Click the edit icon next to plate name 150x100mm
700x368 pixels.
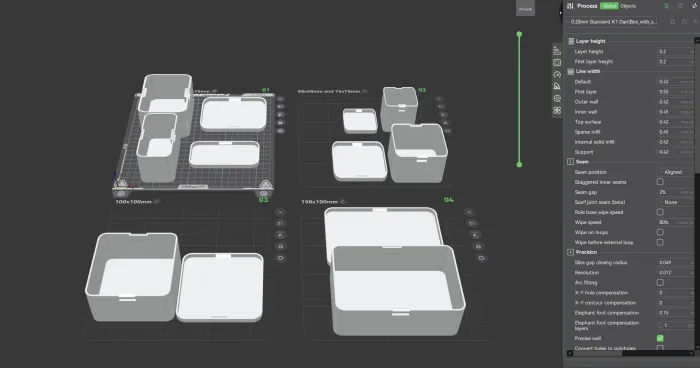tap(342, 202)
